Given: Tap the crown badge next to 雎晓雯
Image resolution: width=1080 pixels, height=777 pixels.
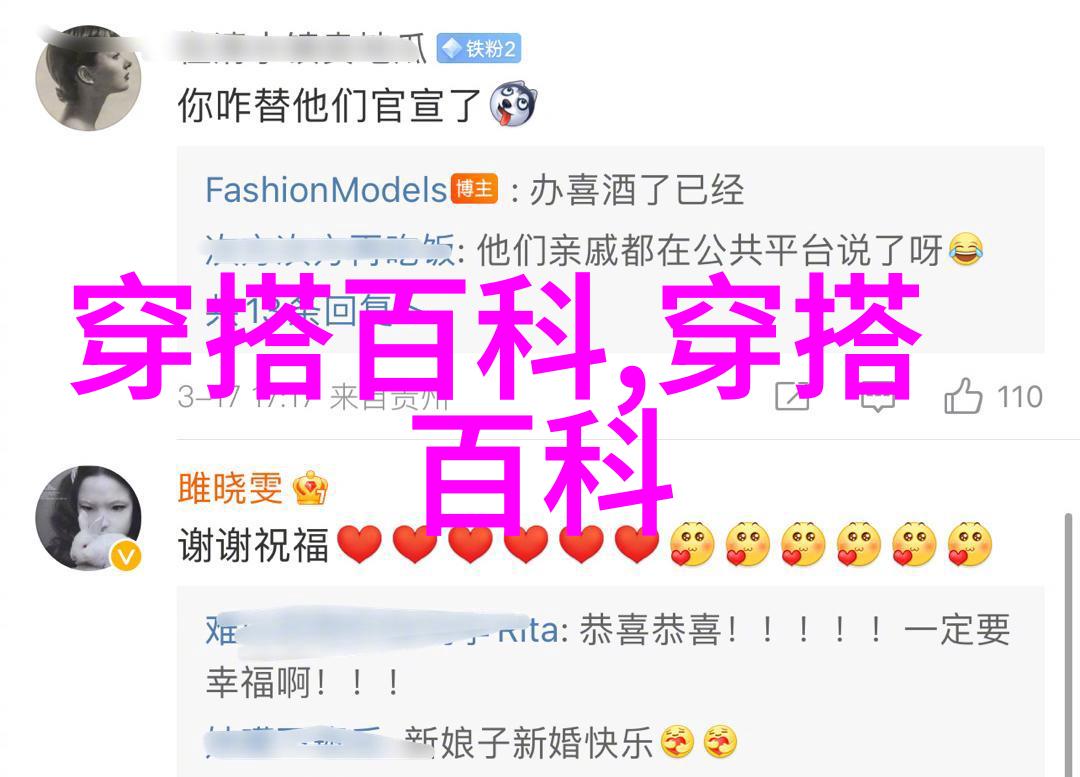Looking at the screenshot, I should click(310, 488).
